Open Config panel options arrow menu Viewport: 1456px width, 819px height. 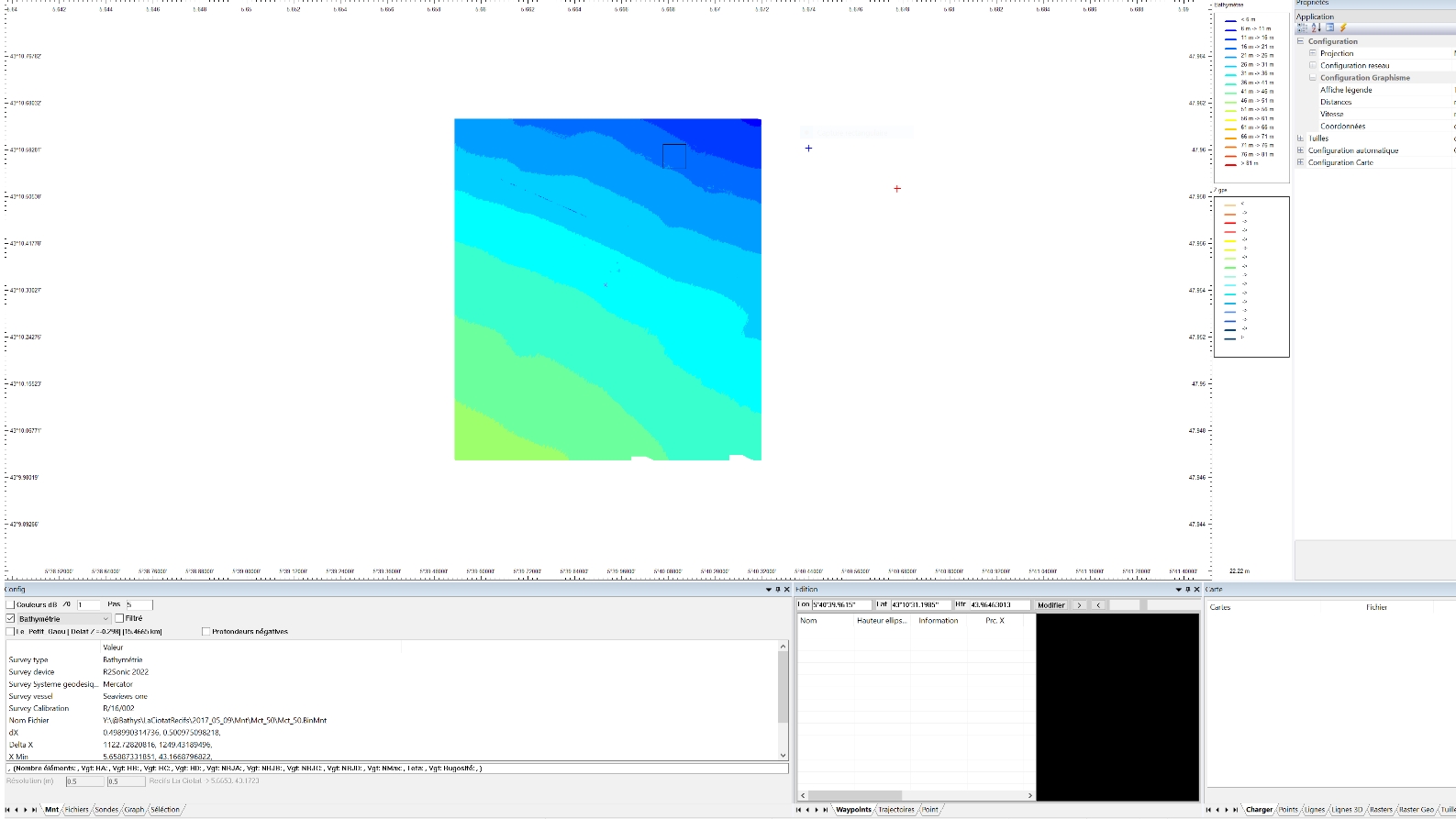[x=769, y=590]
